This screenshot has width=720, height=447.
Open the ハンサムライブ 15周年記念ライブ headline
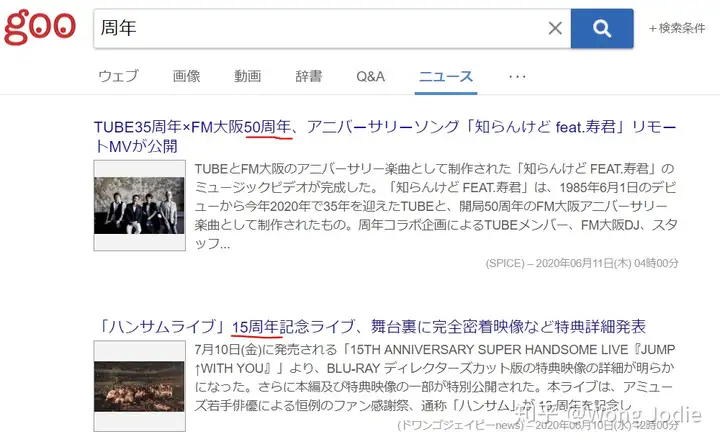(371, 327)
